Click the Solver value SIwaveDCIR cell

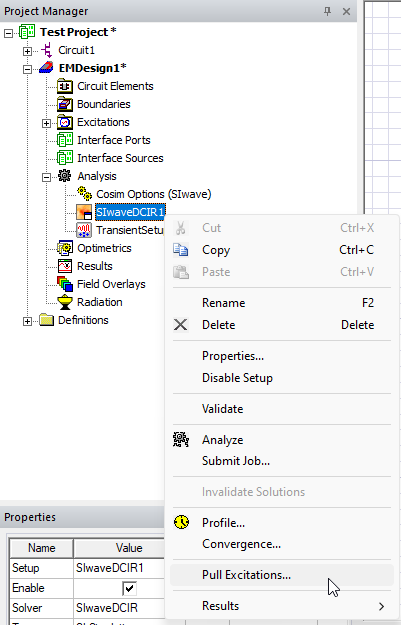coord(119,607)
